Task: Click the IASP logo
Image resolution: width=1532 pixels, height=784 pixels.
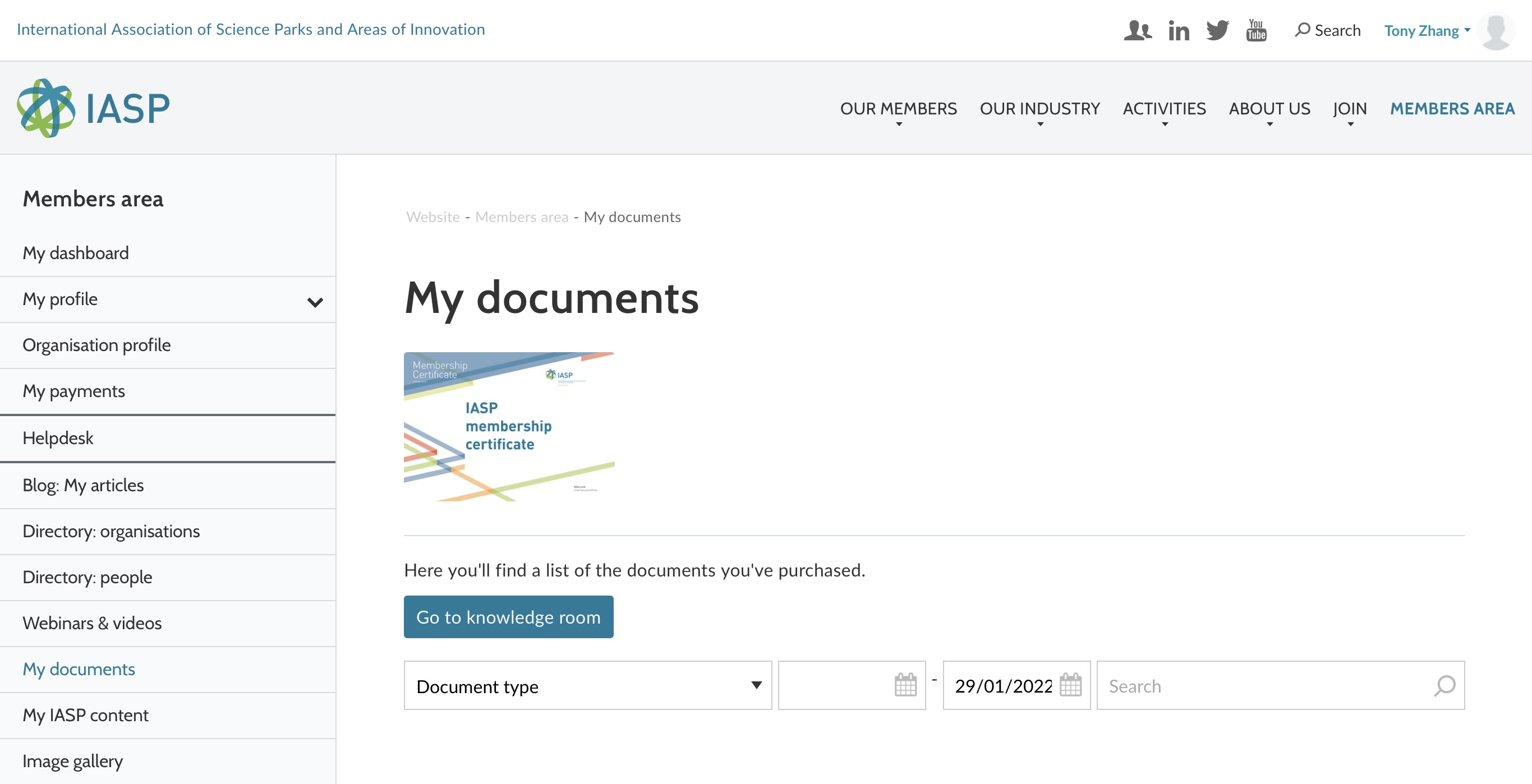Action: coord(93,108)
